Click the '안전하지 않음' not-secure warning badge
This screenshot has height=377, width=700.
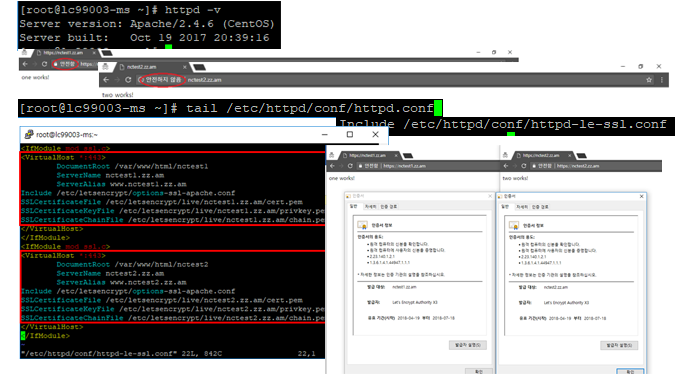[161, 80]
